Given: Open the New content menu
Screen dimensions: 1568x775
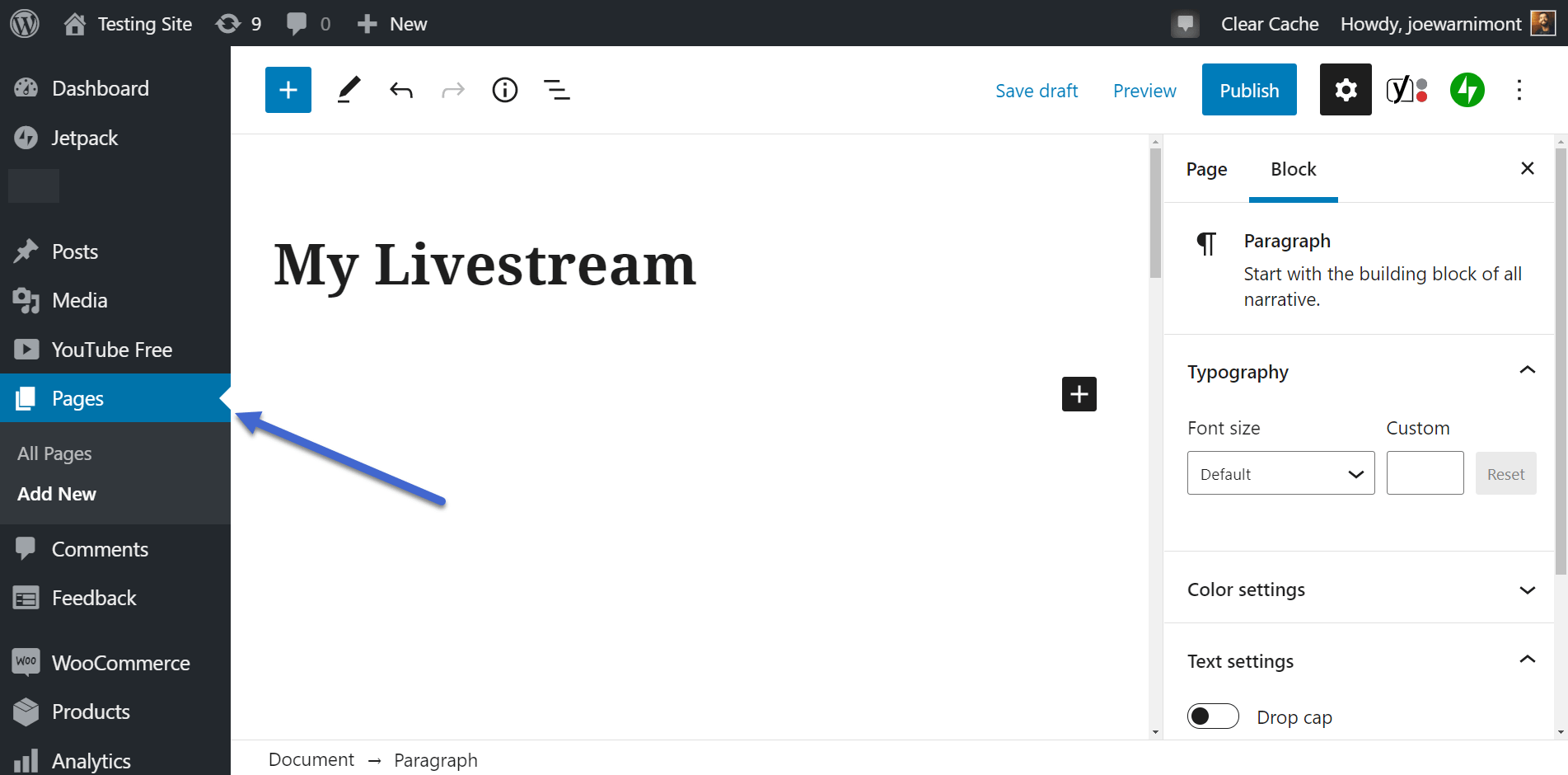Looking at the screenshot, I should point(392,24).
